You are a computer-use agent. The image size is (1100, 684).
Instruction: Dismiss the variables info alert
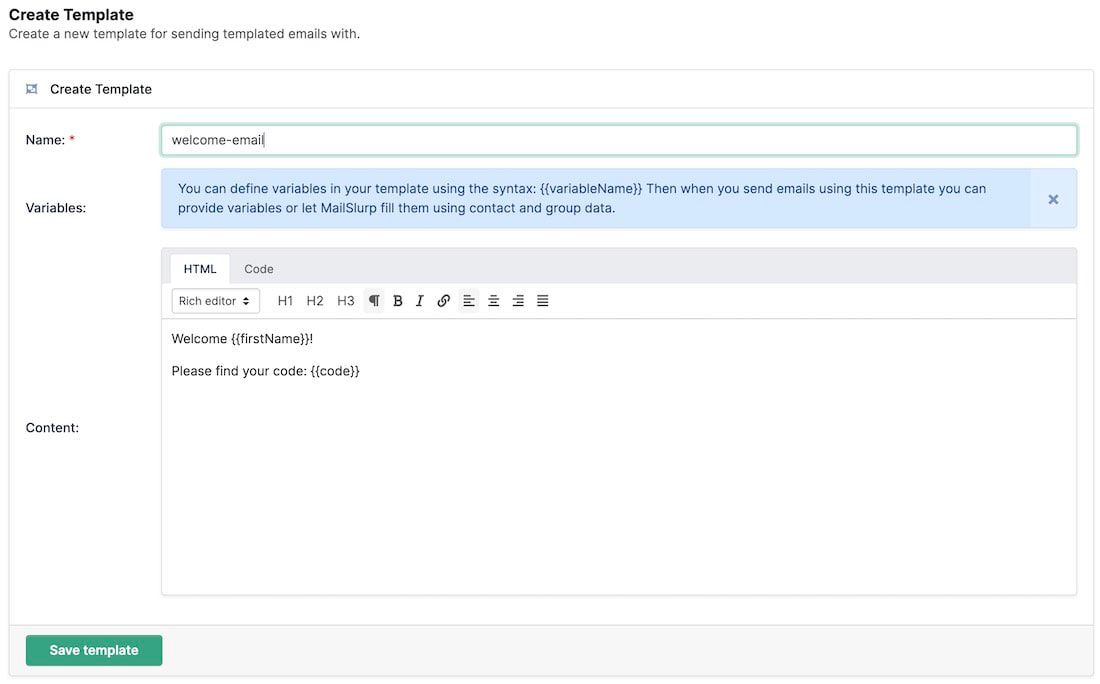coord(1053,199)
